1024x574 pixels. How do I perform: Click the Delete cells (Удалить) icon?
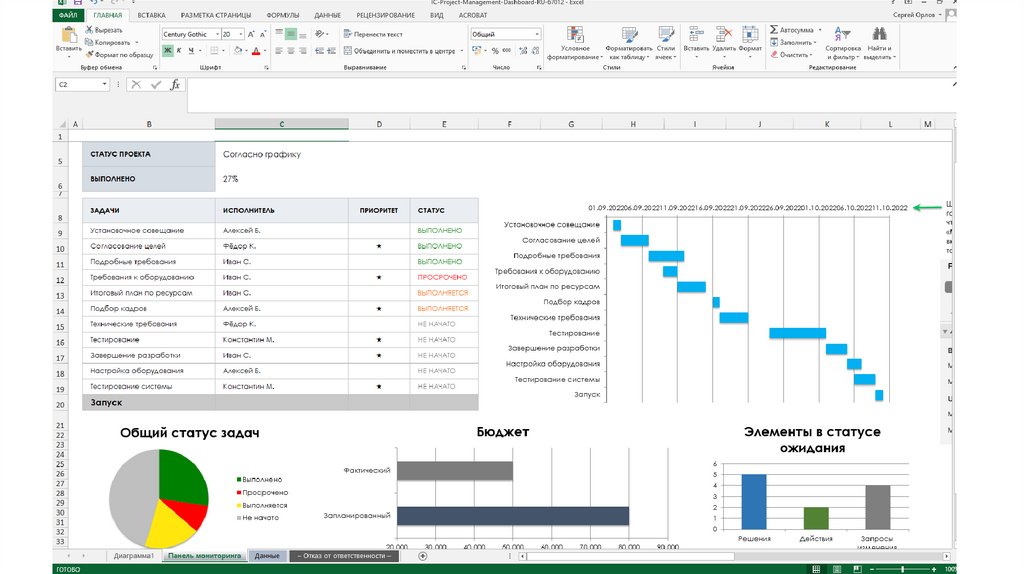(x=724, y=35)
